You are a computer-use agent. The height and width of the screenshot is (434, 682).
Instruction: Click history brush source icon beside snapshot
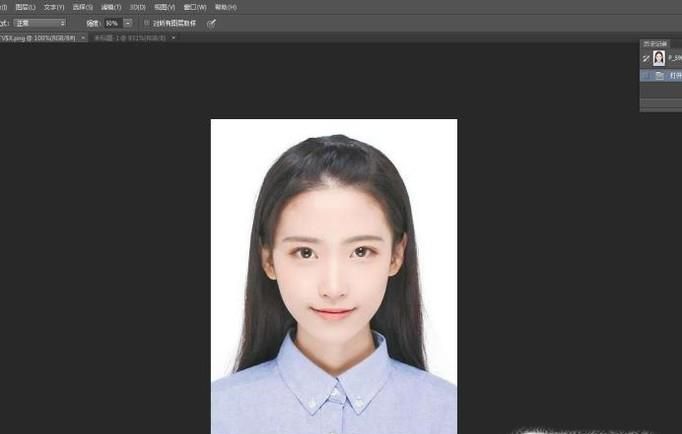[x=646, y=58]
